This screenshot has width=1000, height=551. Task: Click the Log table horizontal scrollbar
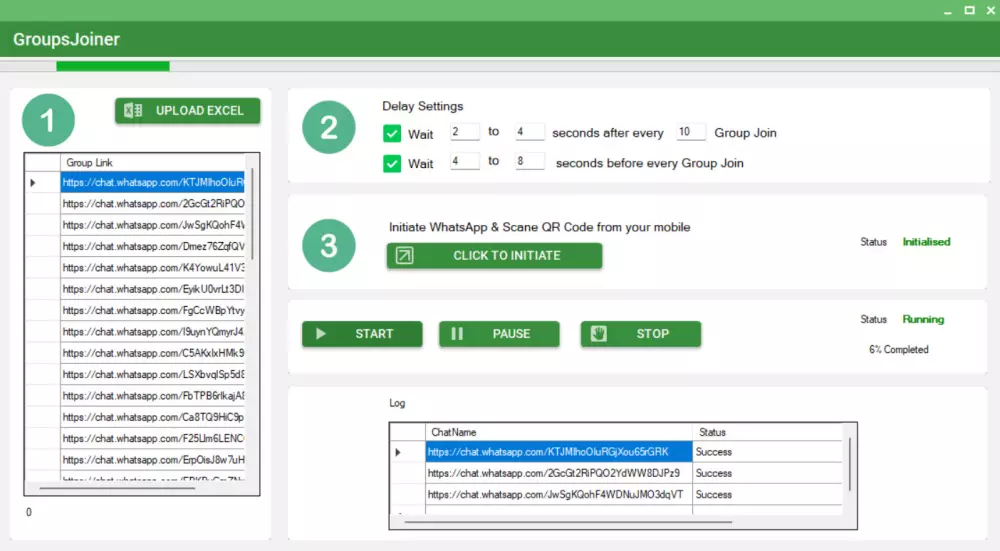point(568,522)
